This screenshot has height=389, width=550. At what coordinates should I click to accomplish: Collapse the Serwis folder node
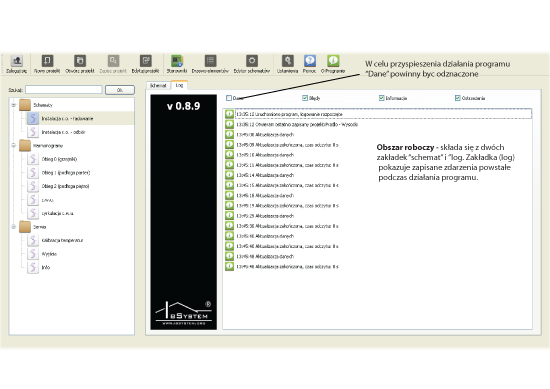click(x=14, y=227)
